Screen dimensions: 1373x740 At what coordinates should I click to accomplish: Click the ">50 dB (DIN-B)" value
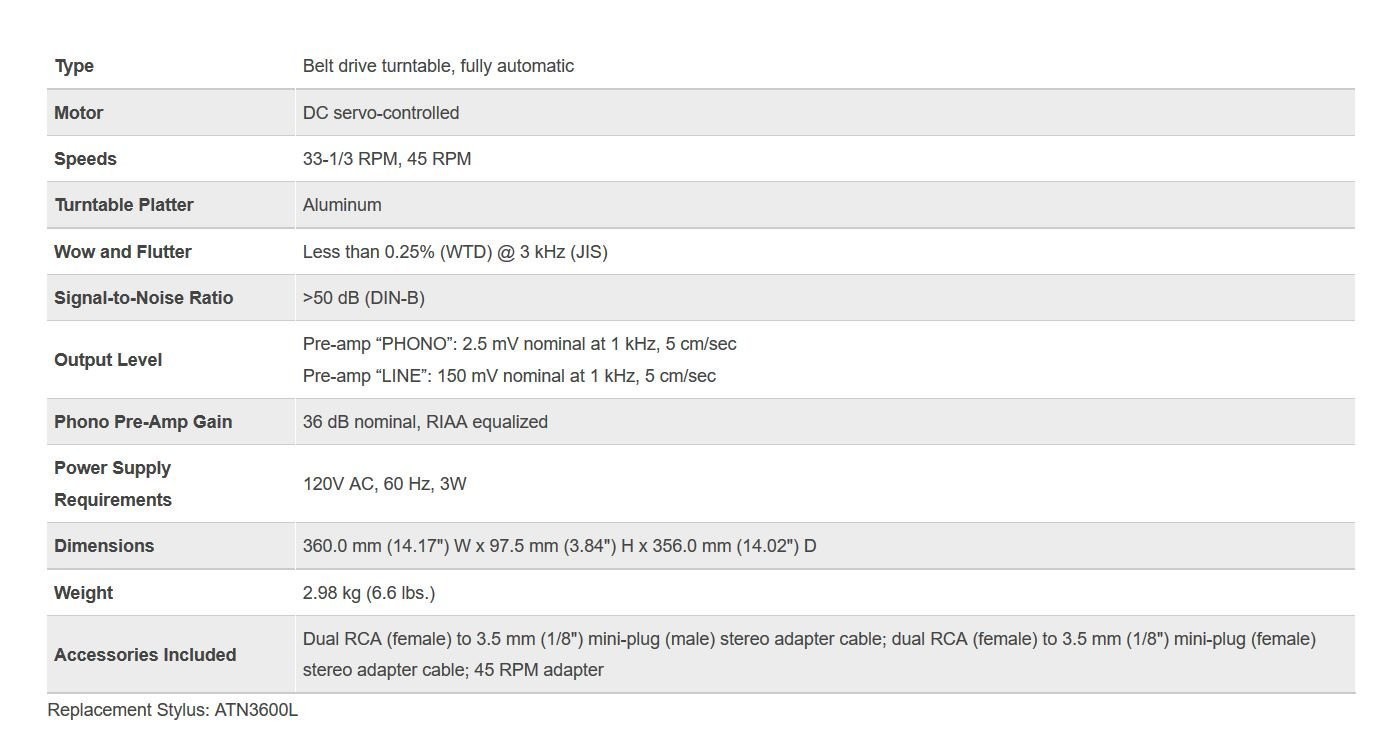pyautogui.click(x=364, y=298)
